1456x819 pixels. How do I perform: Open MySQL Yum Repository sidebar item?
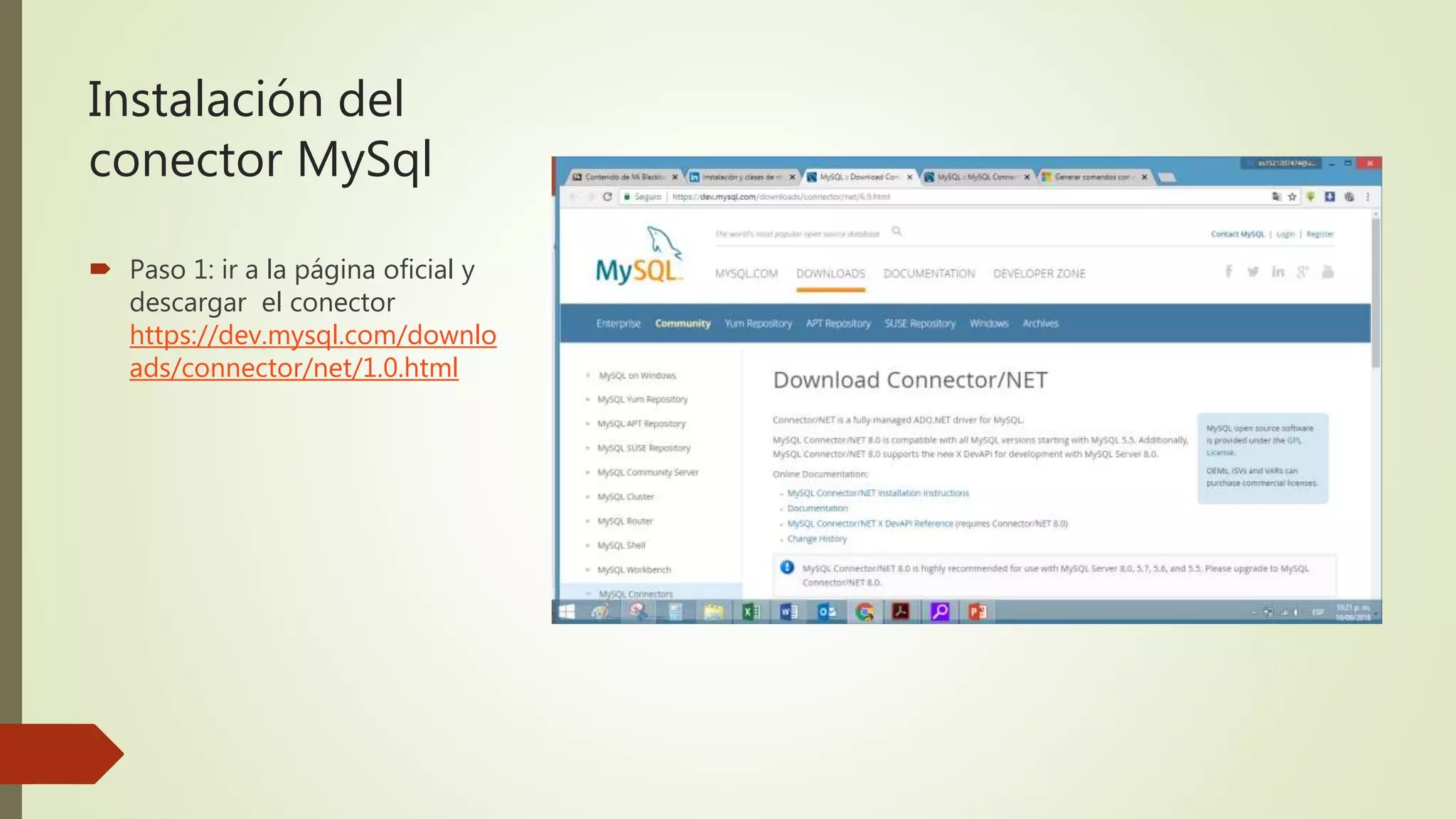point(643,400)
